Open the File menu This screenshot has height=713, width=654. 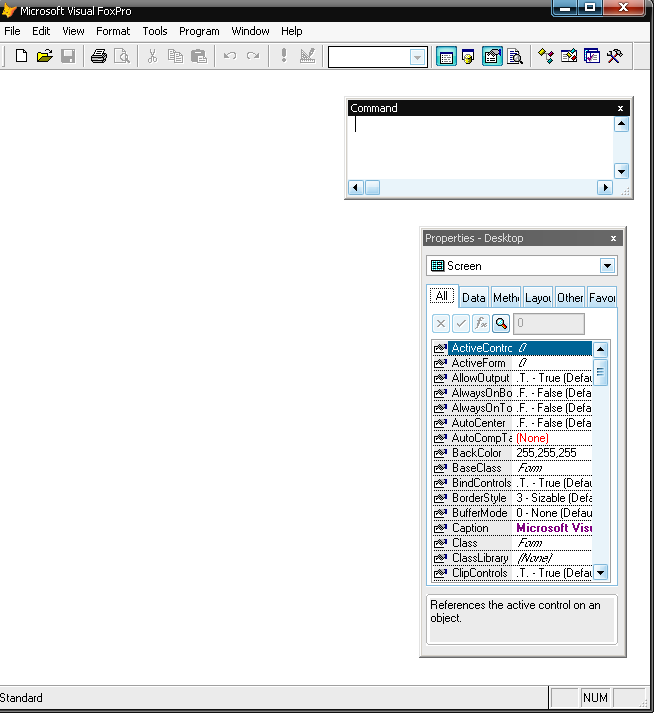(x=12, y=31)
